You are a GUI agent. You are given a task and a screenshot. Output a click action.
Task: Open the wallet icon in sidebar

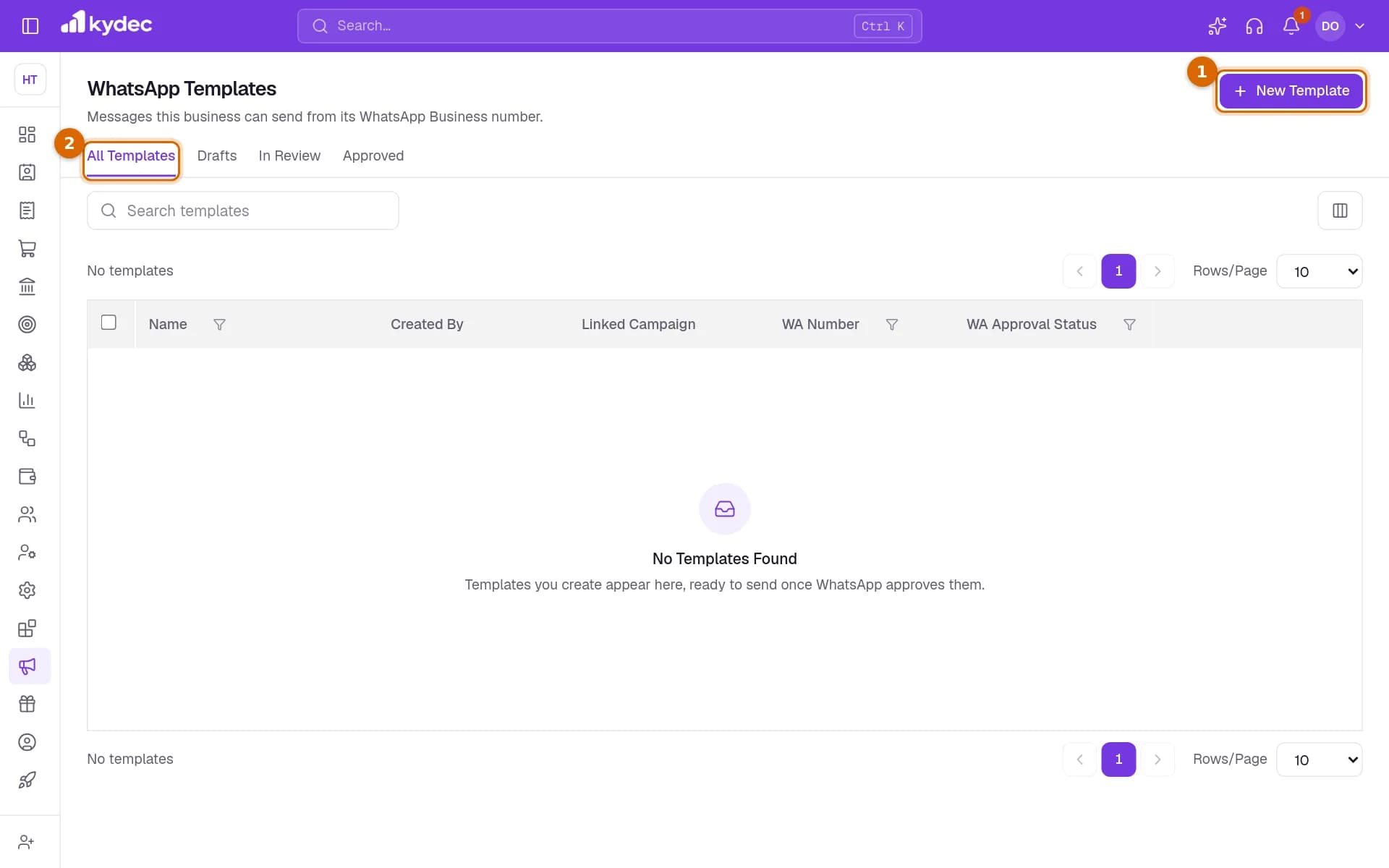[27, 476]
